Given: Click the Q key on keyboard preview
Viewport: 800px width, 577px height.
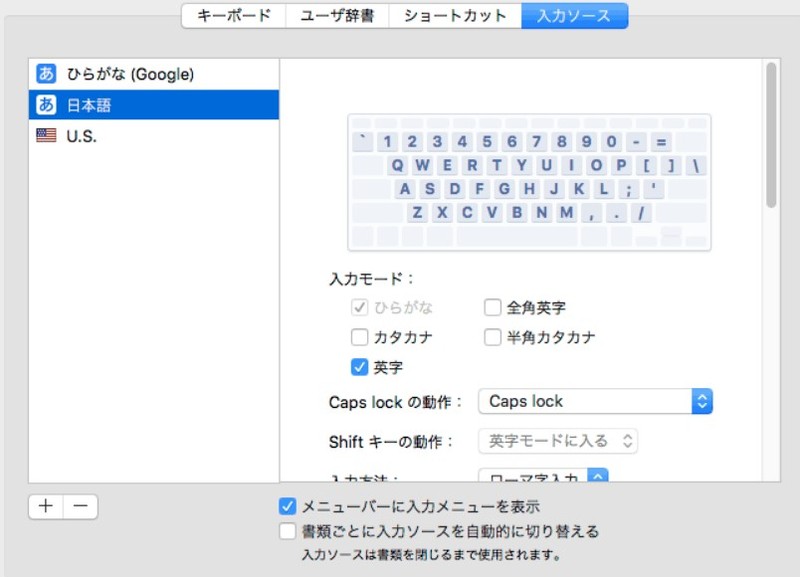Looking at the screenshot, I should coord(397,165).
